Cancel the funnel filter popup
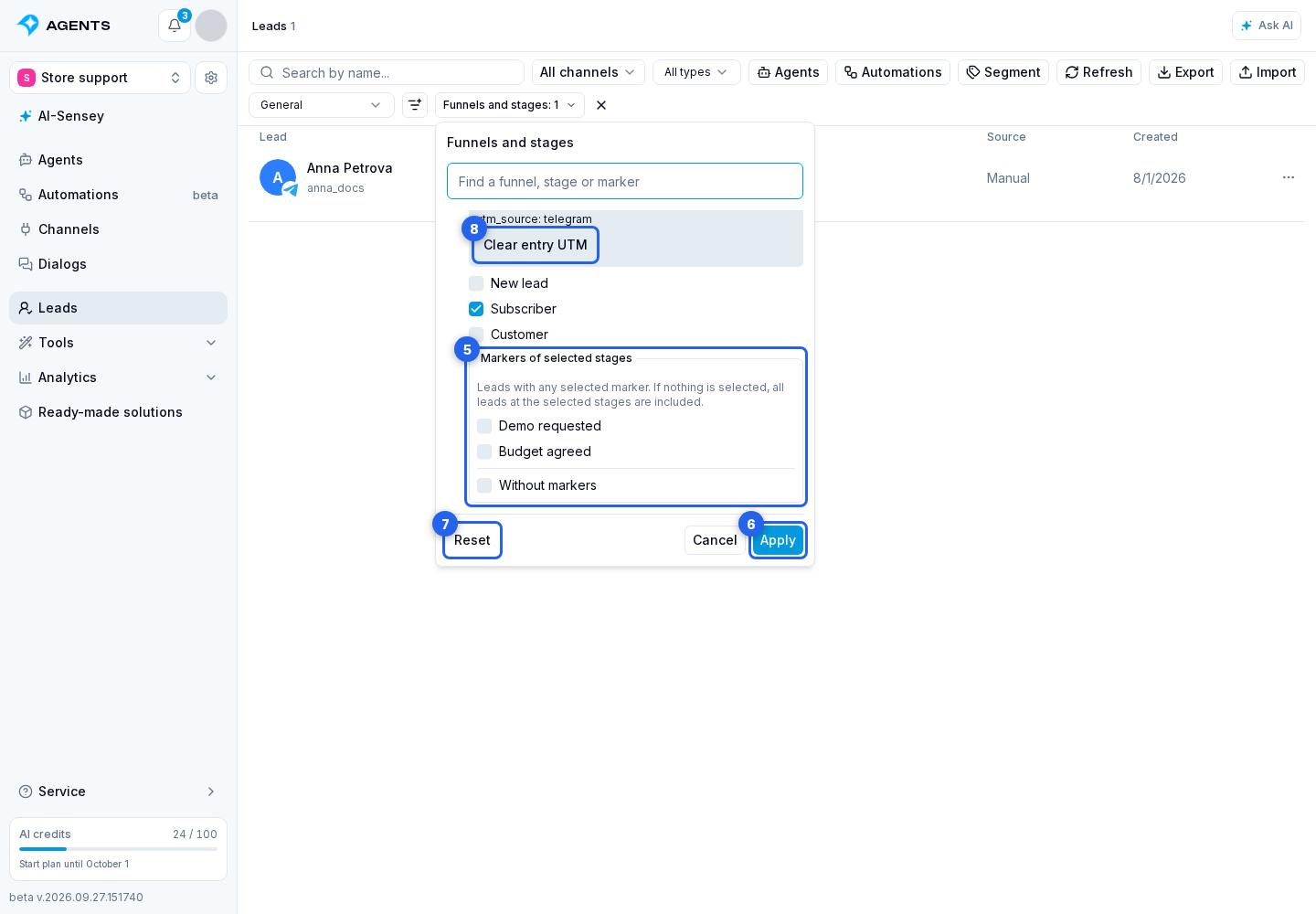 click(715, 540)
